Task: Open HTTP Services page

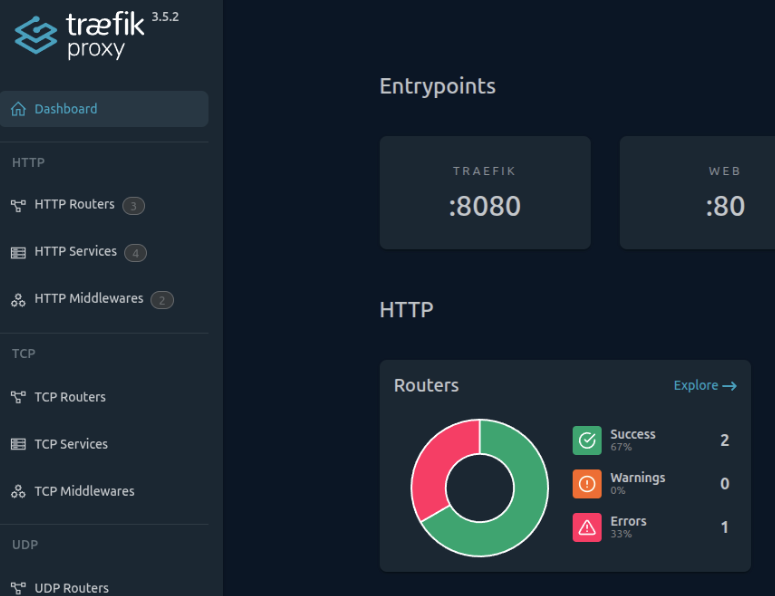Action: [x=76, y=251]
